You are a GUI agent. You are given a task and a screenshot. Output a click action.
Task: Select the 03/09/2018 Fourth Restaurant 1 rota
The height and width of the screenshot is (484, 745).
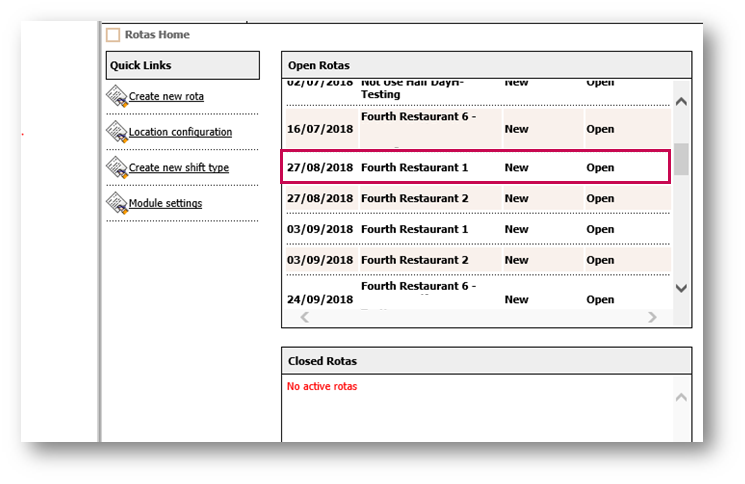pos(414,230)
